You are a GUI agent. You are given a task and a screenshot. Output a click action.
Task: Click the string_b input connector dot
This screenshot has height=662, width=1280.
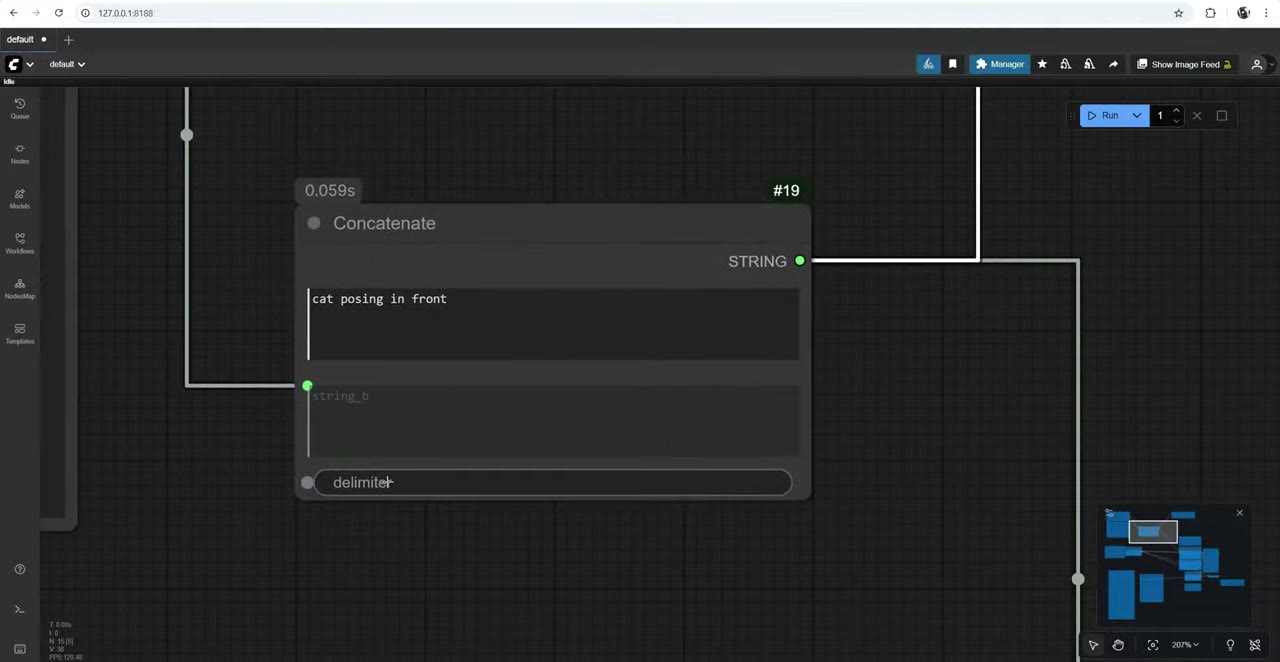tap(307, 385)
